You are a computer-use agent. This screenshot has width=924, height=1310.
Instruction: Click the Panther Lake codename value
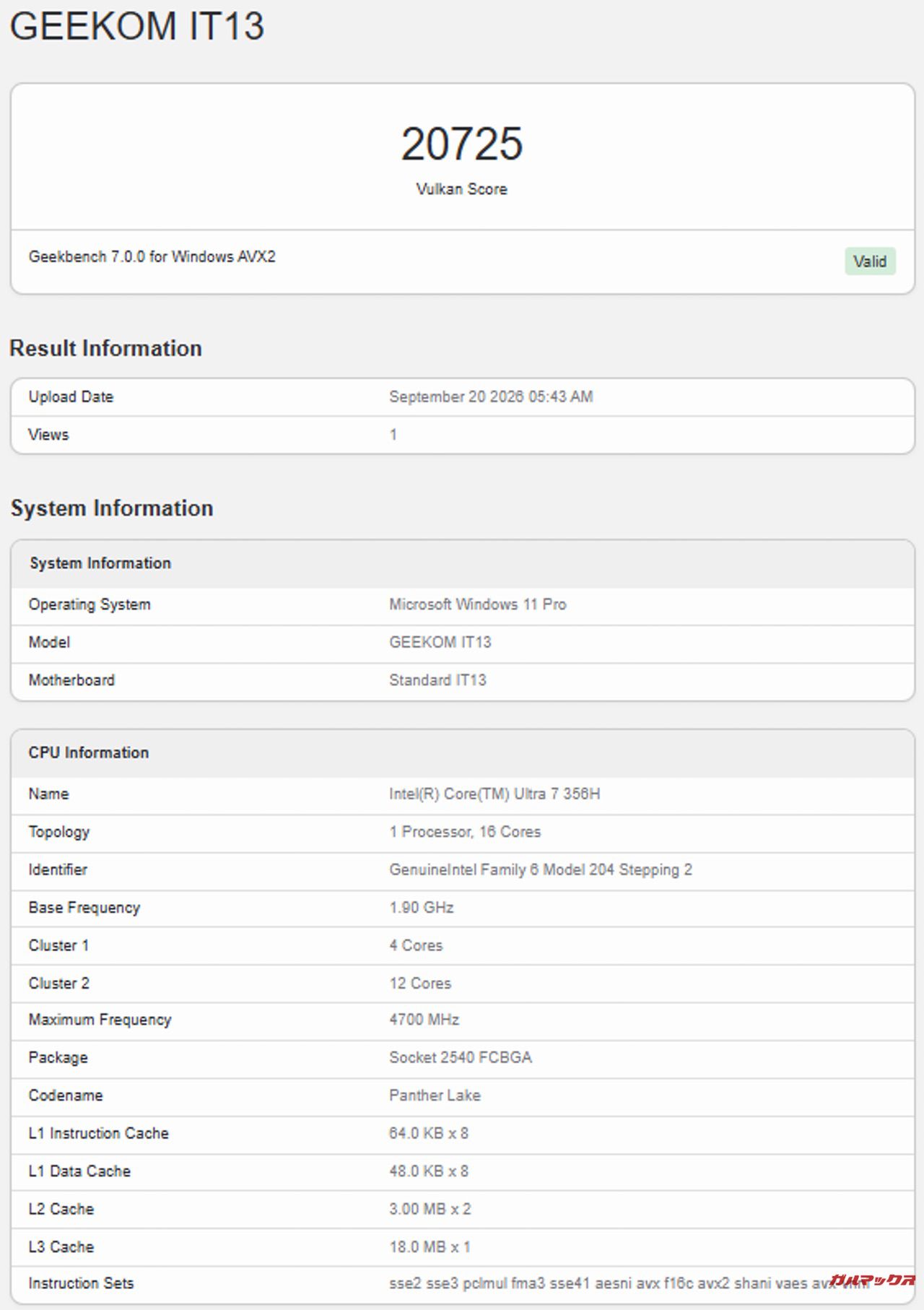(x=435, y=1095)
